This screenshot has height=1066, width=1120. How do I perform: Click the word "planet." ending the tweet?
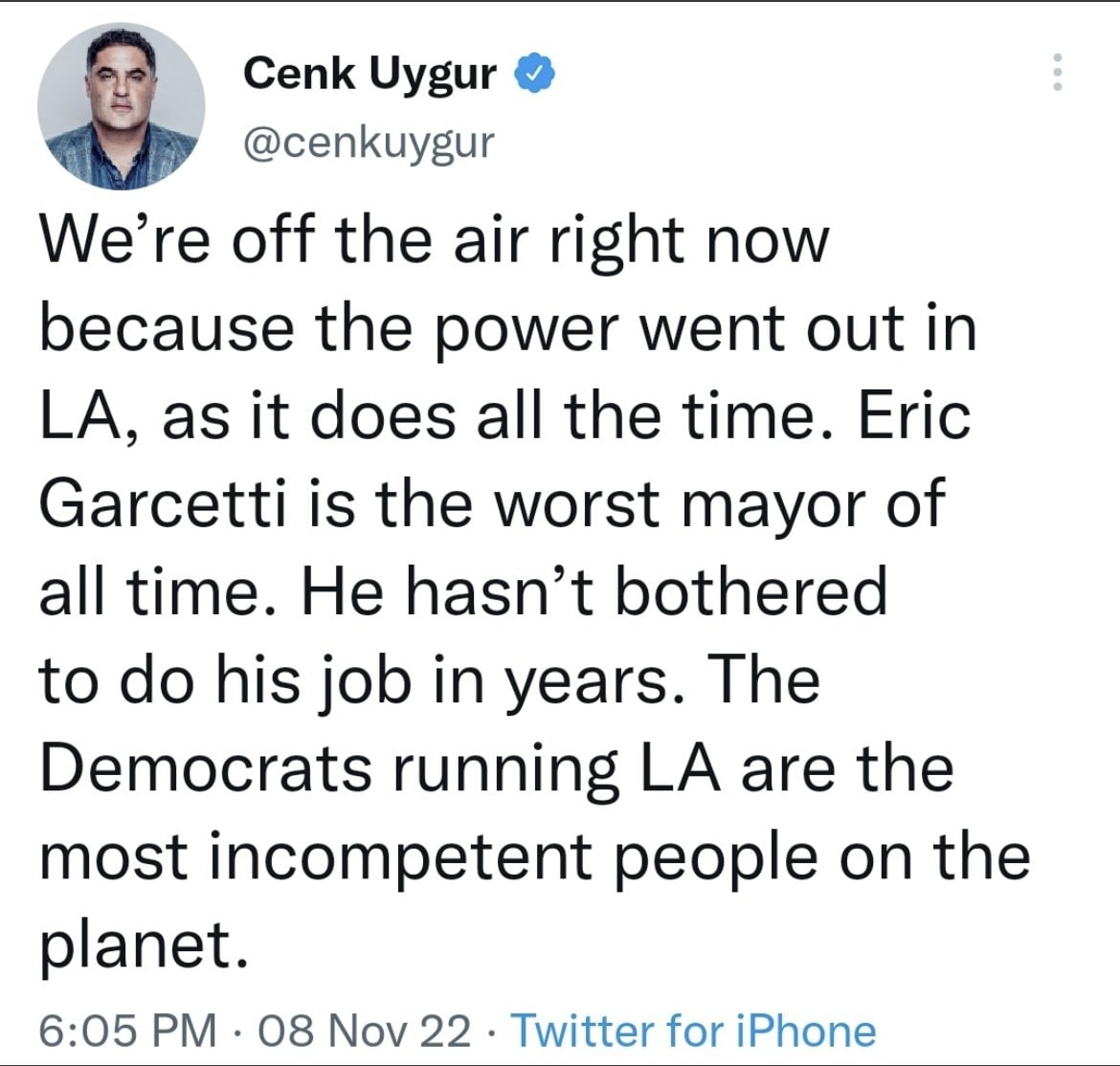[136, 944]
